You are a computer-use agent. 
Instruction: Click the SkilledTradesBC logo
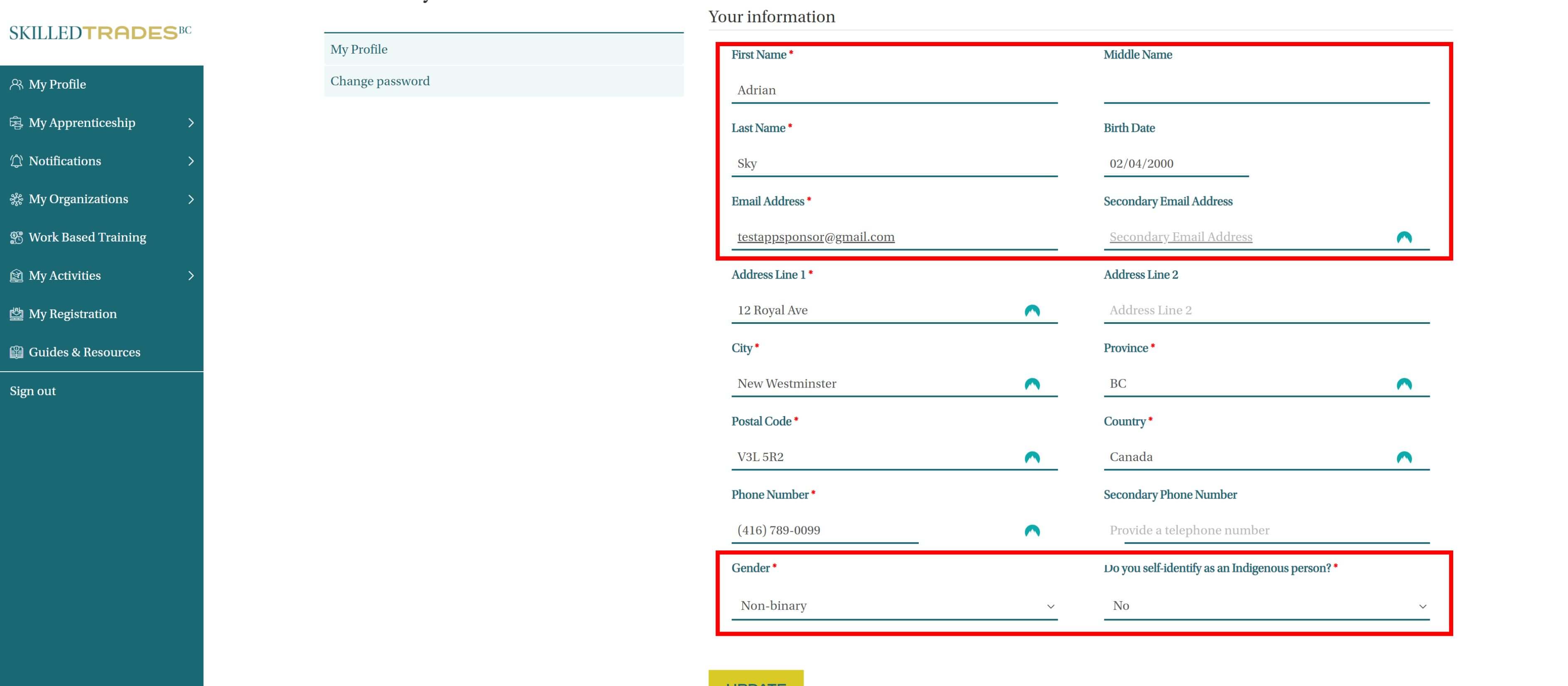100,32
